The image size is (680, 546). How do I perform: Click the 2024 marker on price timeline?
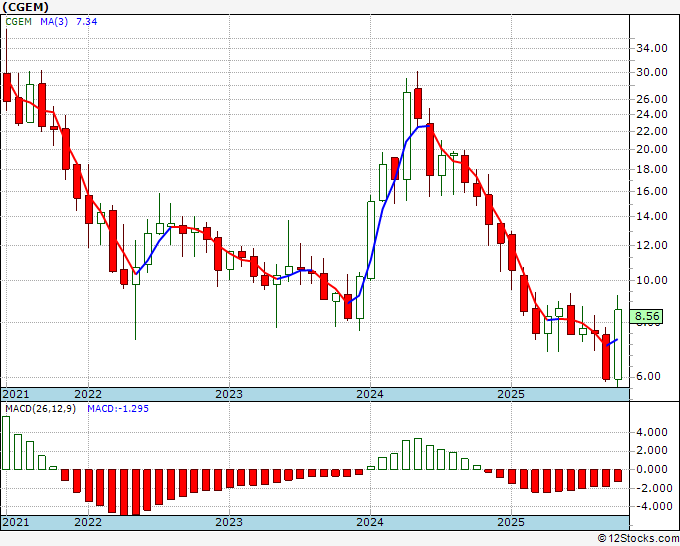pyautogui.click(x=370, y=394)
